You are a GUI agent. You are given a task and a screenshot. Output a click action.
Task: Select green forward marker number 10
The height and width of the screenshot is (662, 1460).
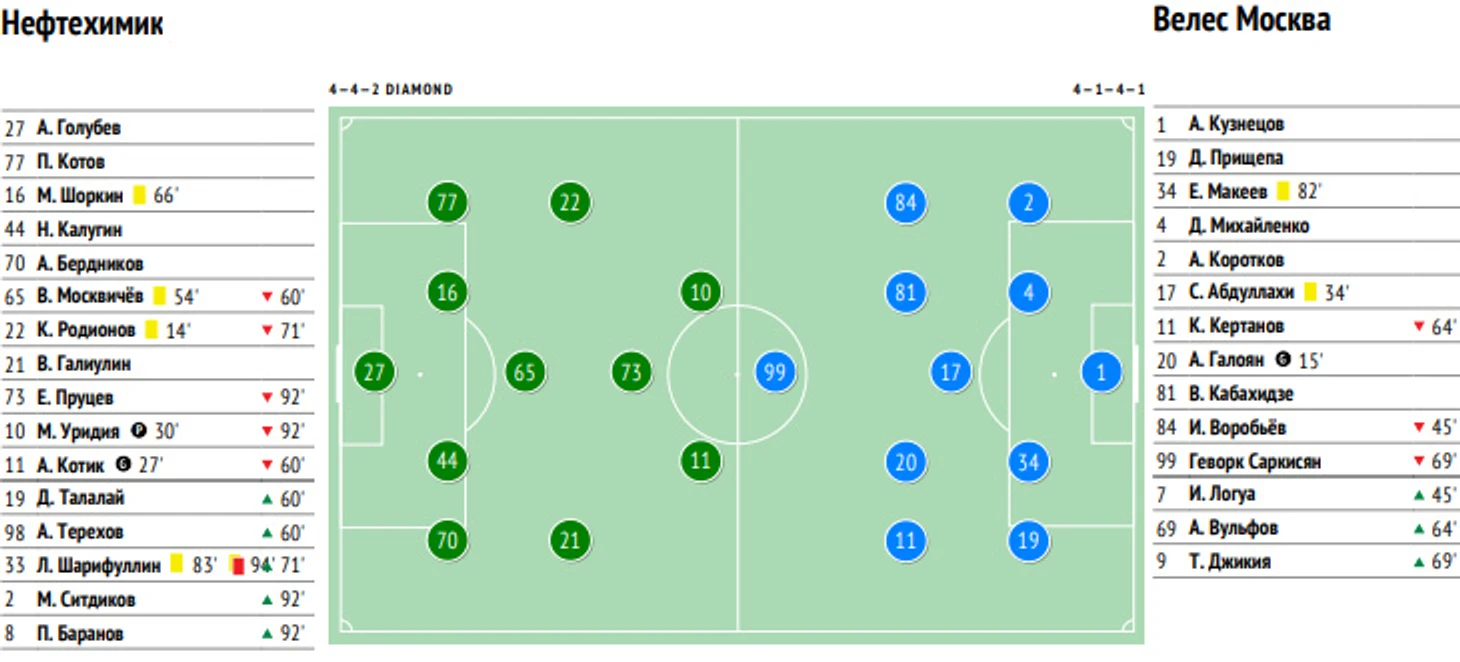(x=701, y=293)
